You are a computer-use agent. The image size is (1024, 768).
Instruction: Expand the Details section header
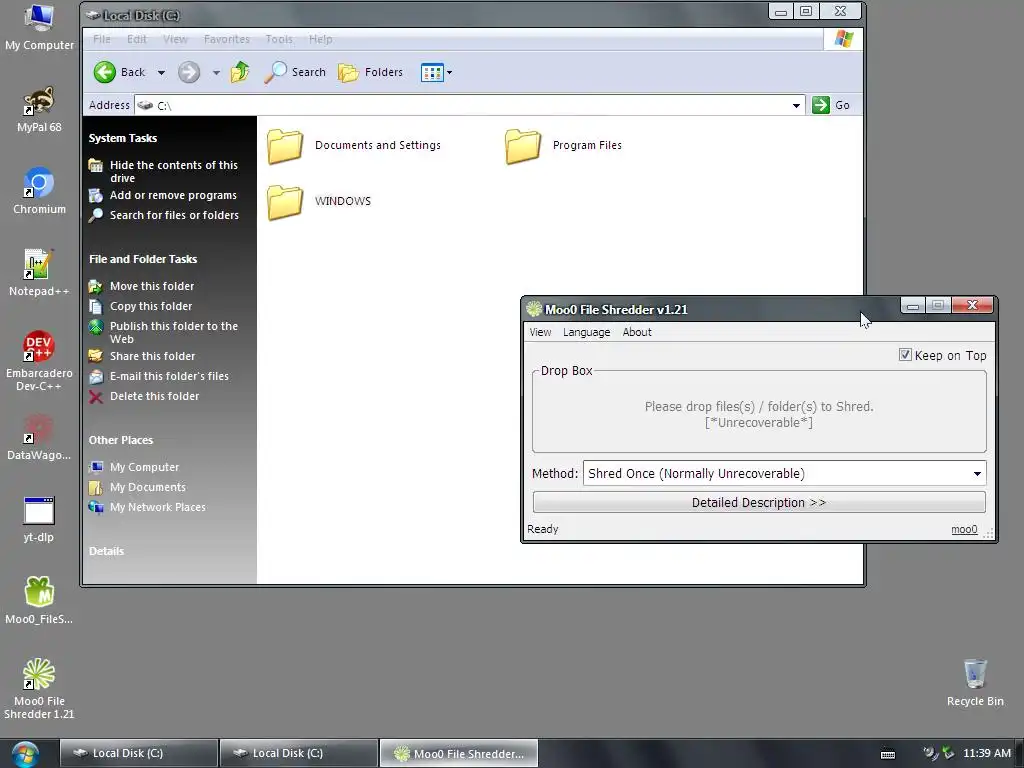point(106,551)
